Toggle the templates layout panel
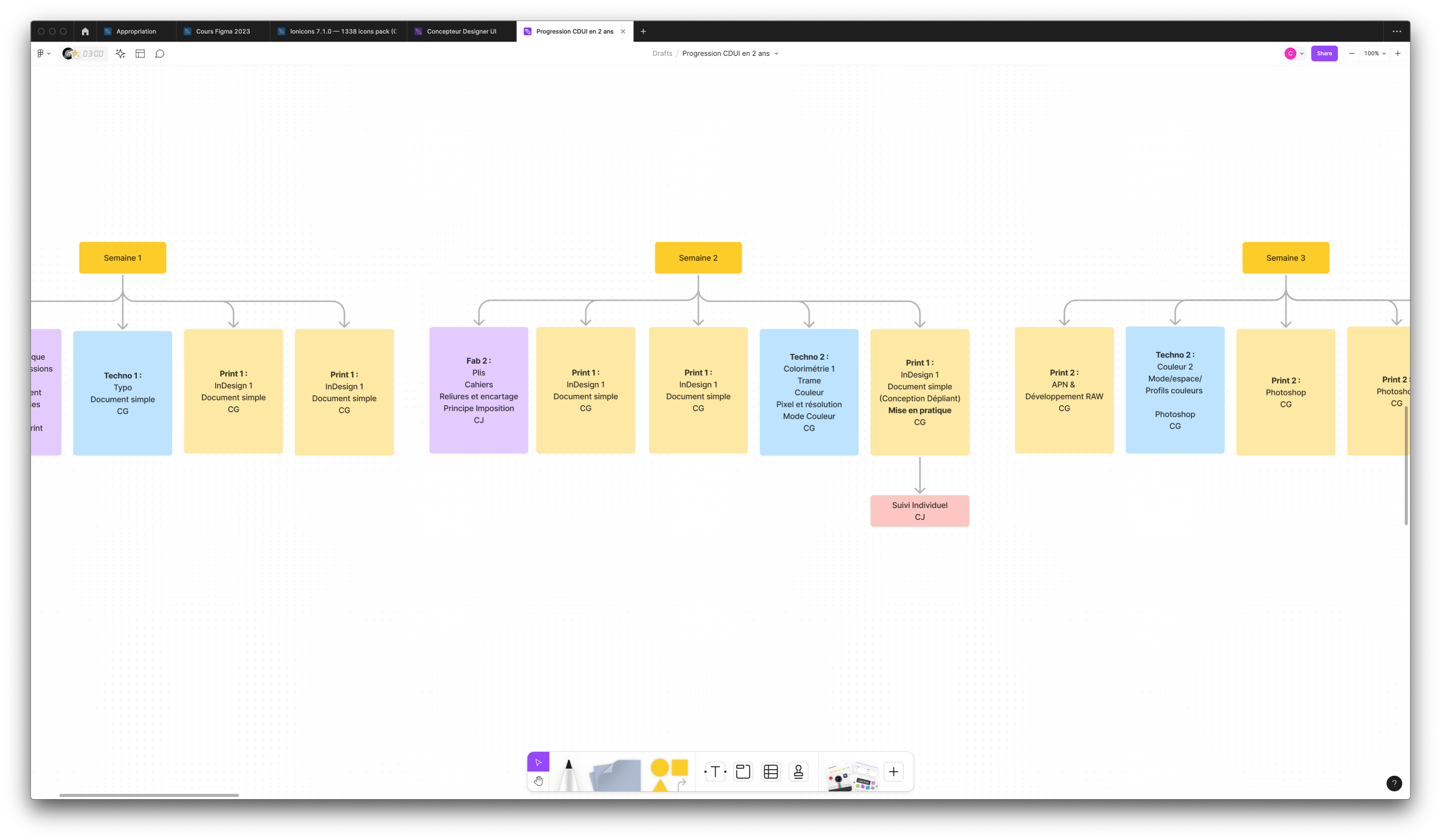 coord(140,54)
